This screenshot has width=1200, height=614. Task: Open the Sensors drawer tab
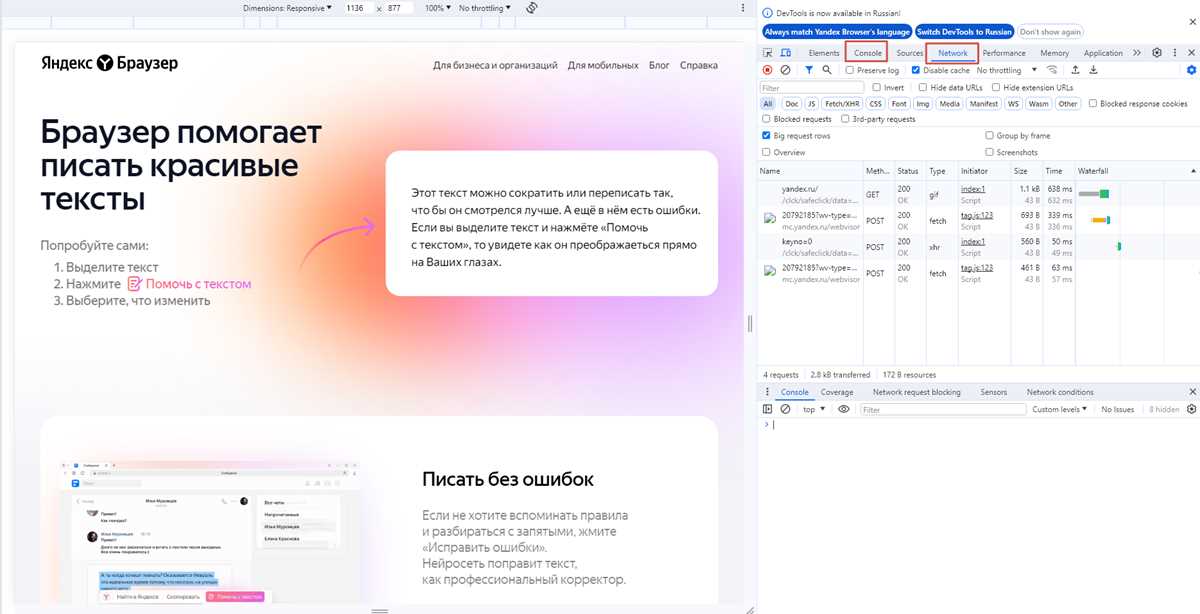point(993,392)
